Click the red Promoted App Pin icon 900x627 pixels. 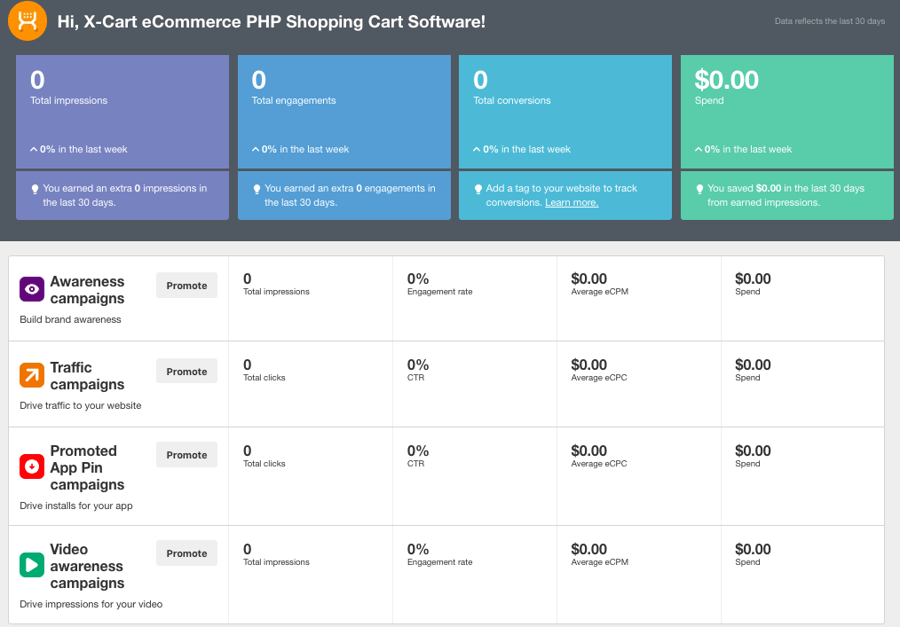[x=32, y=466]
